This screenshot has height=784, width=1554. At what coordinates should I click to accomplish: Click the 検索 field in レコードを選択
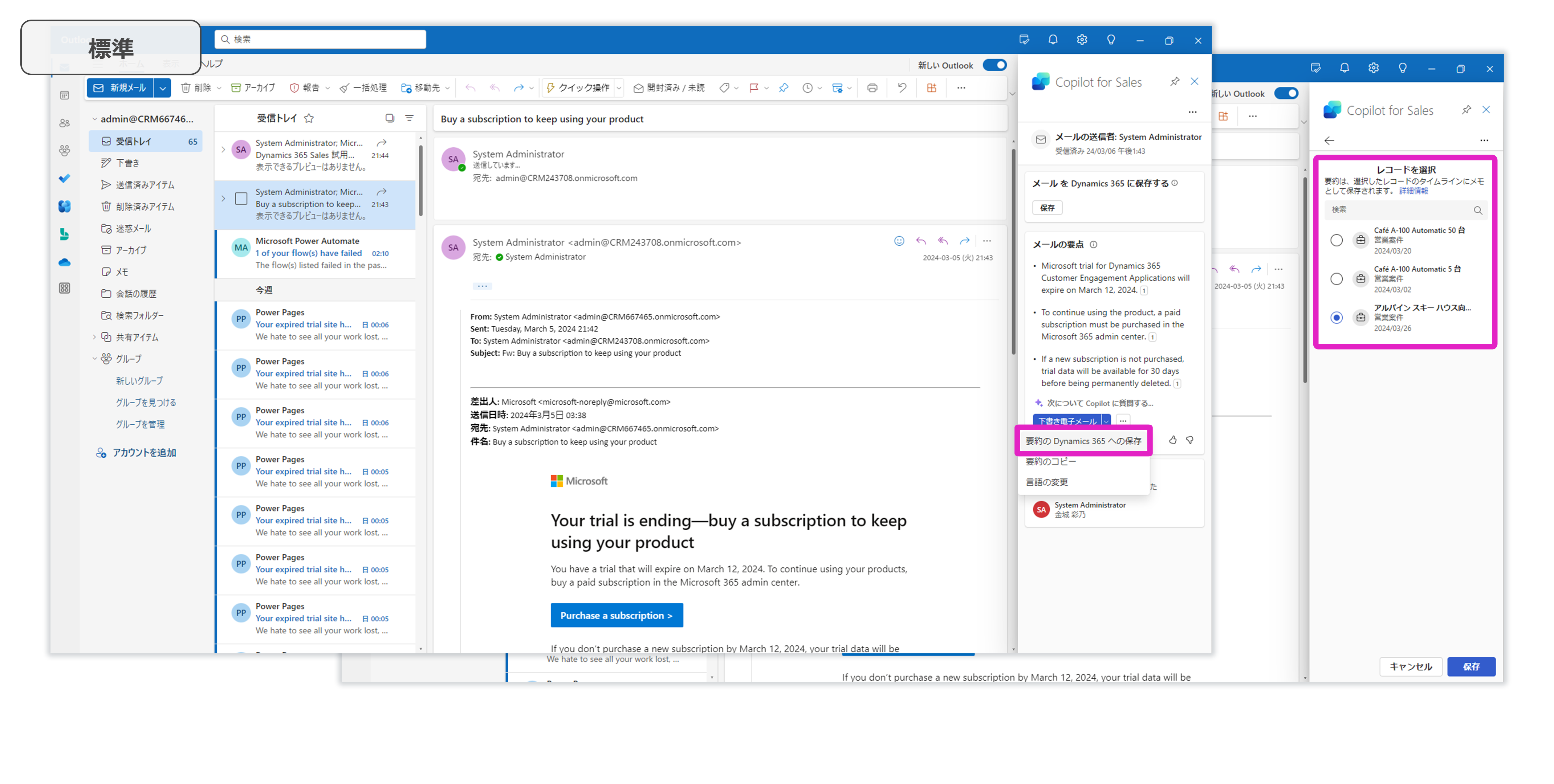click(x=1405, y=210)
